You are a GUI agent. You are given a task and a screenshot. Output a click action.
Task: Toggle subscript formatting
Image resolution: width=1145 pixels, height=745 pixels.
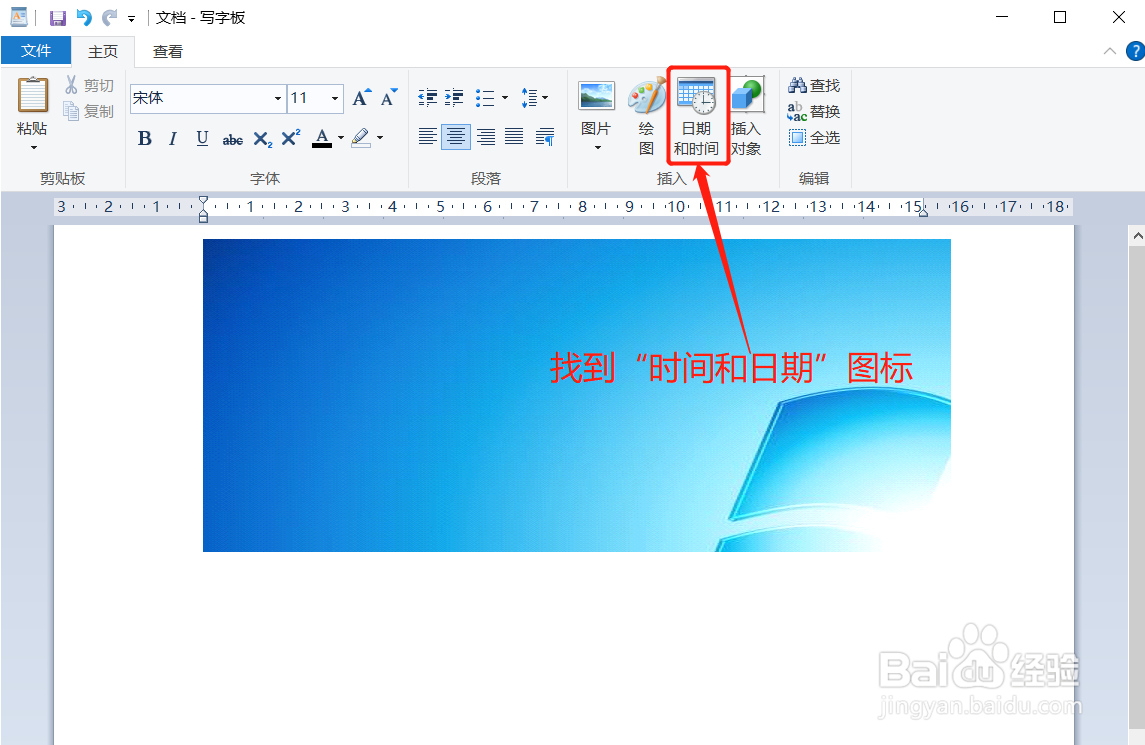tap(262, 139)
